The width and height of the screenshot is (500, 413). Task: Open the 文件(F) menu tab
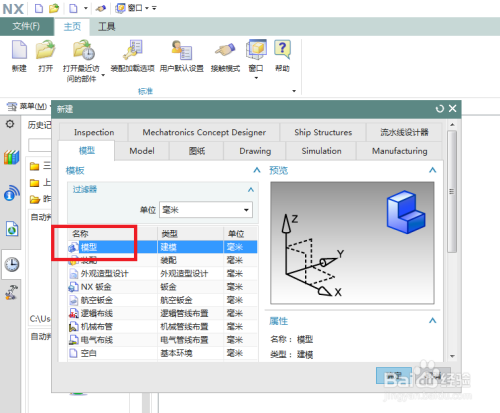27,26
